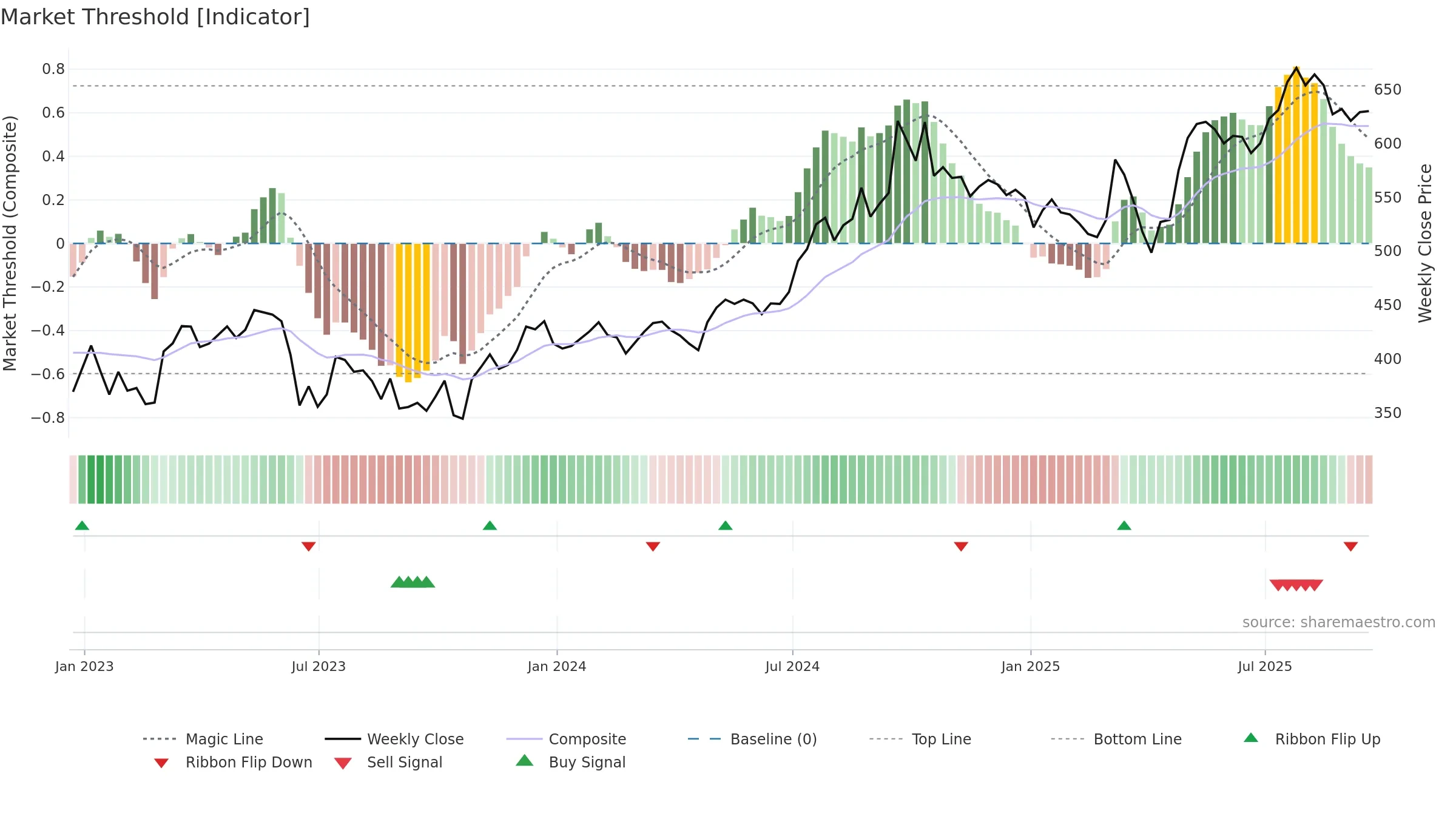The width and height of the screenshot is (1456, 819).
Task: Toggle Composite legend entry
Action: 566,739
